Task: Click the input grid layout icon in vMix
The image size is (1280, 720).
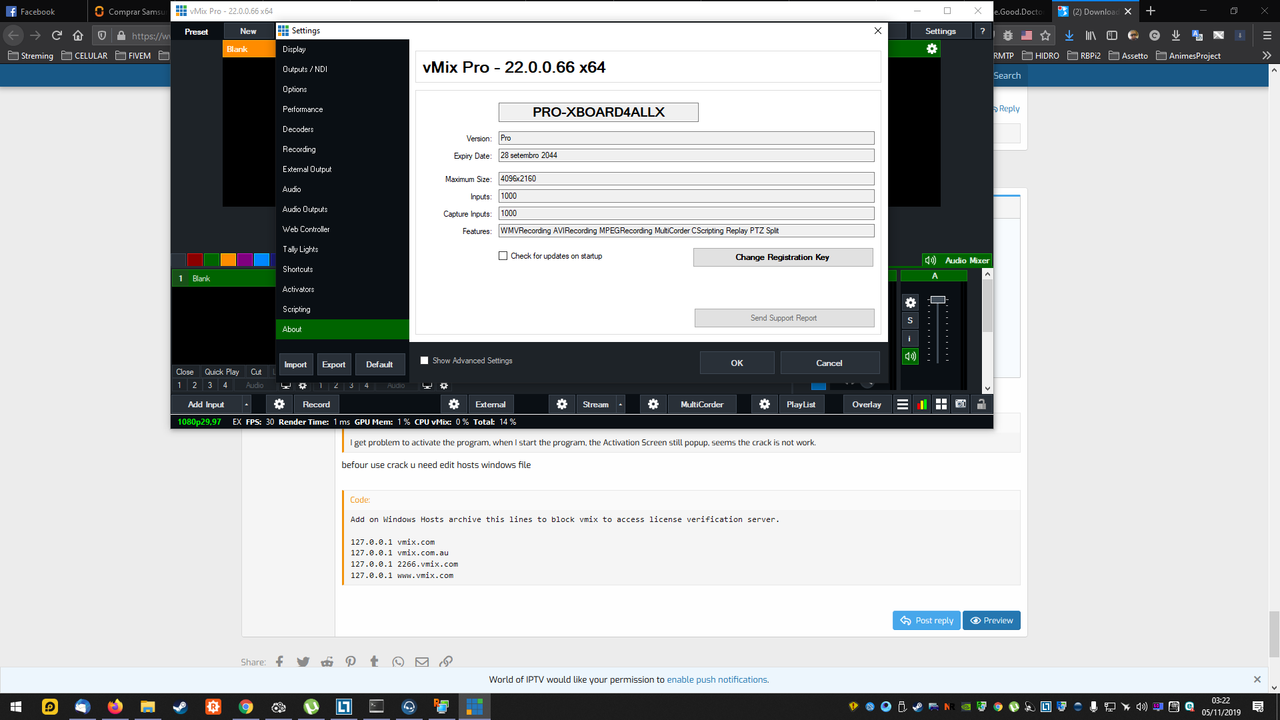Action: 942,404
